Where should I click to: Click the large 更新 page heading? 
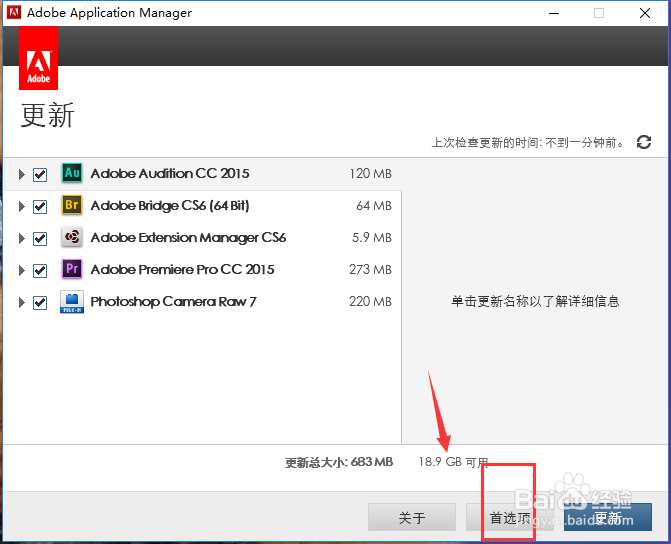[x=48, y=115]
